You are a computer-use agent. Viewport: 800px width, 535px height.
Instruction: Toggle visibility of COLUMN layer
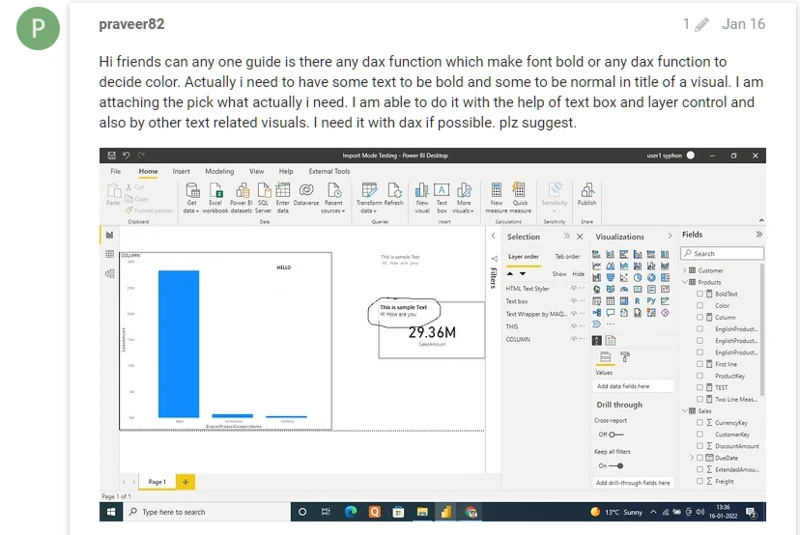573,339
